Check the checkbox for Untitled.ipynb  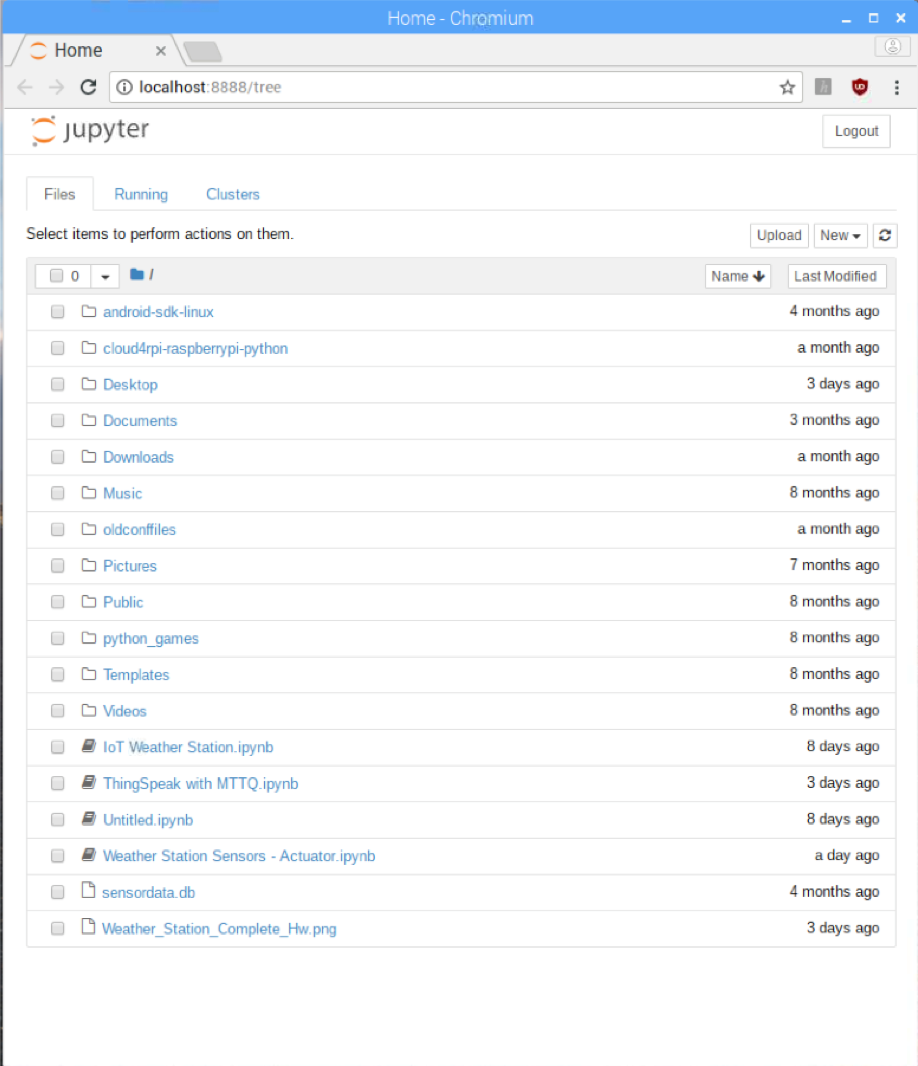click(x=57, y=819)
